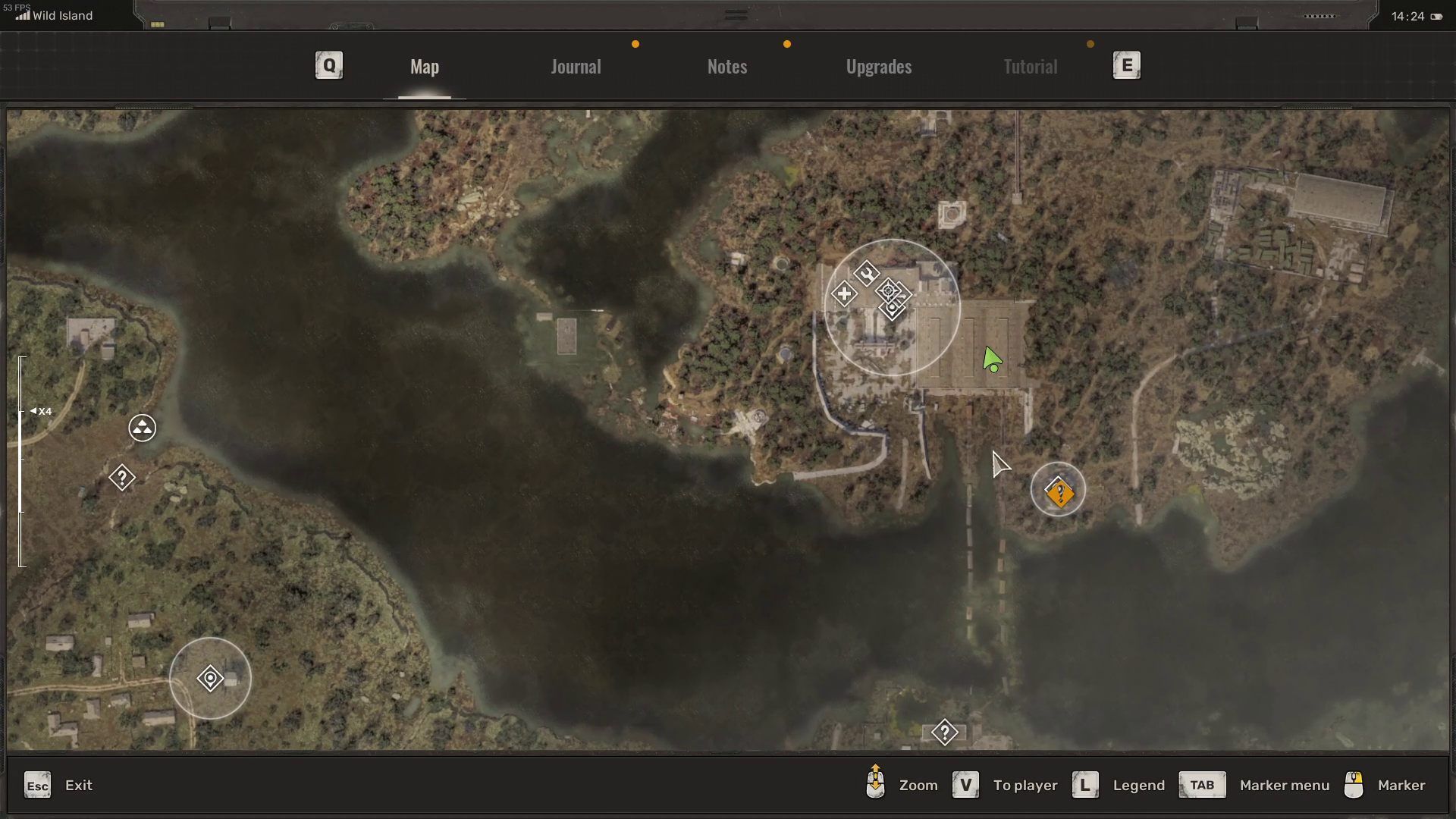The image size is (1456, 819).
Task: Select the technician wrench marker on the map
Action: 866,273
